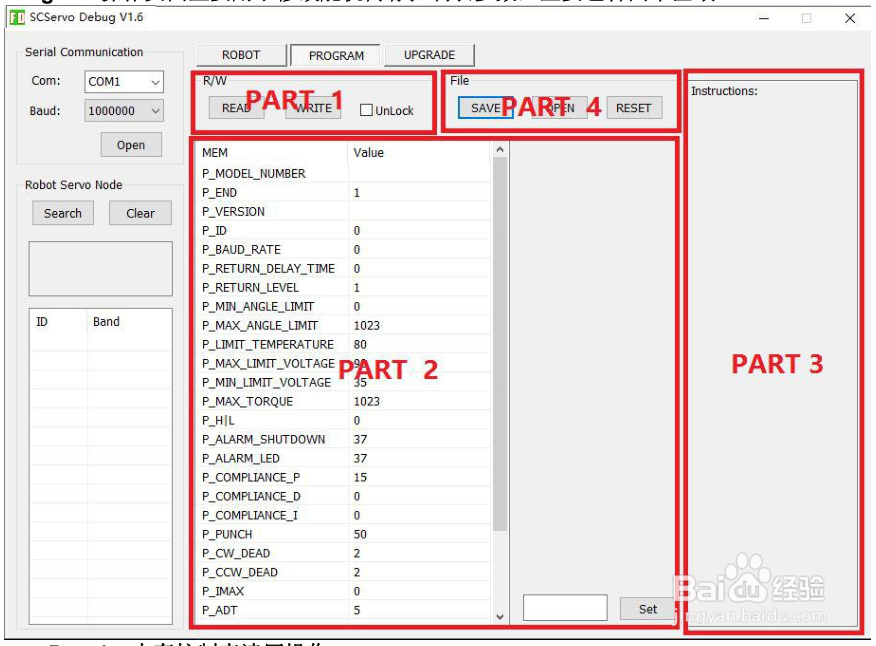Viewport: 876px width, 646px height.
Task: Select the P_COMPLIANCE_P row
Action: (x=345, y=478)
